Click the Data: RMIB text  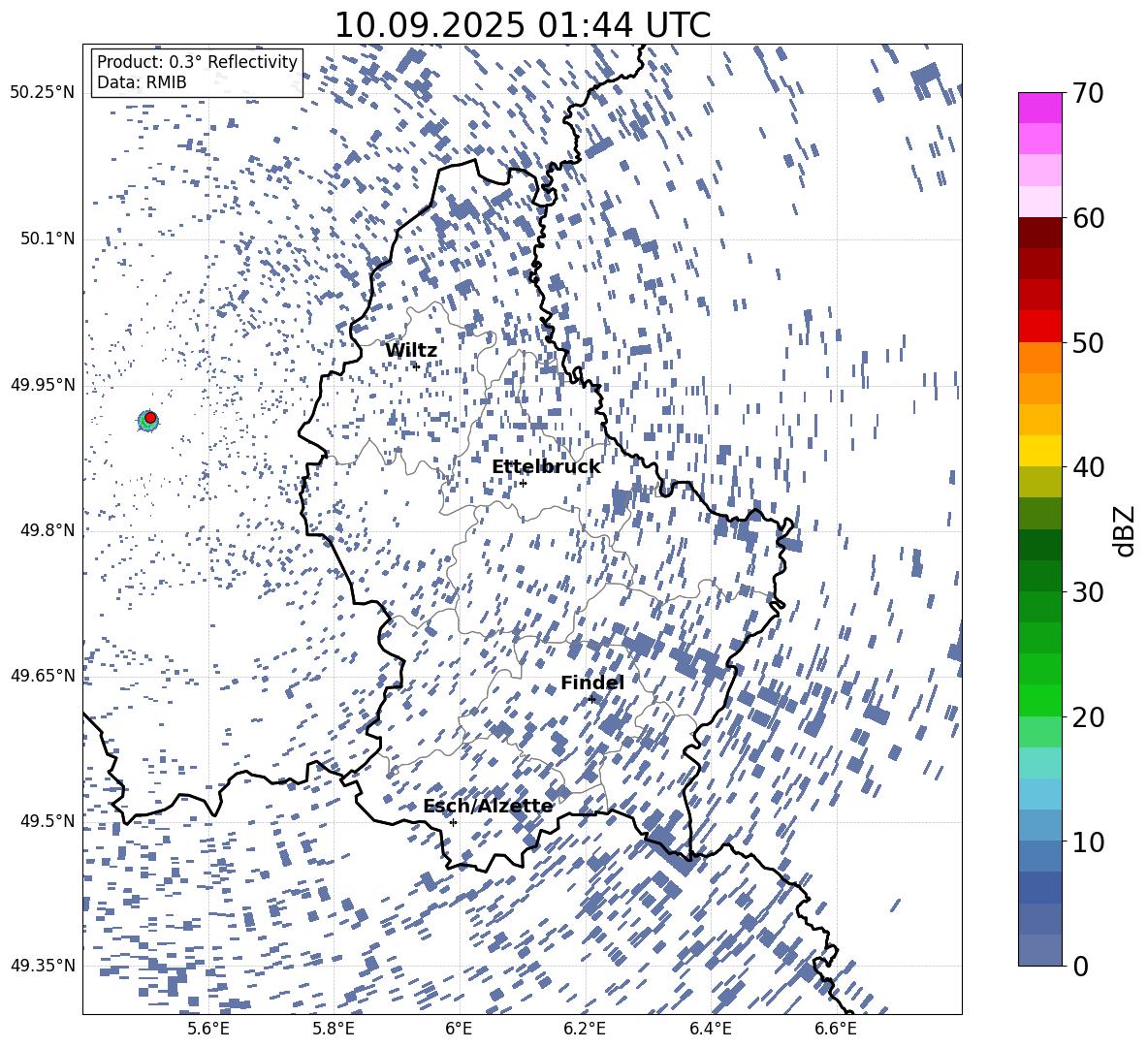pyautogui.click(x=142, y=82)
